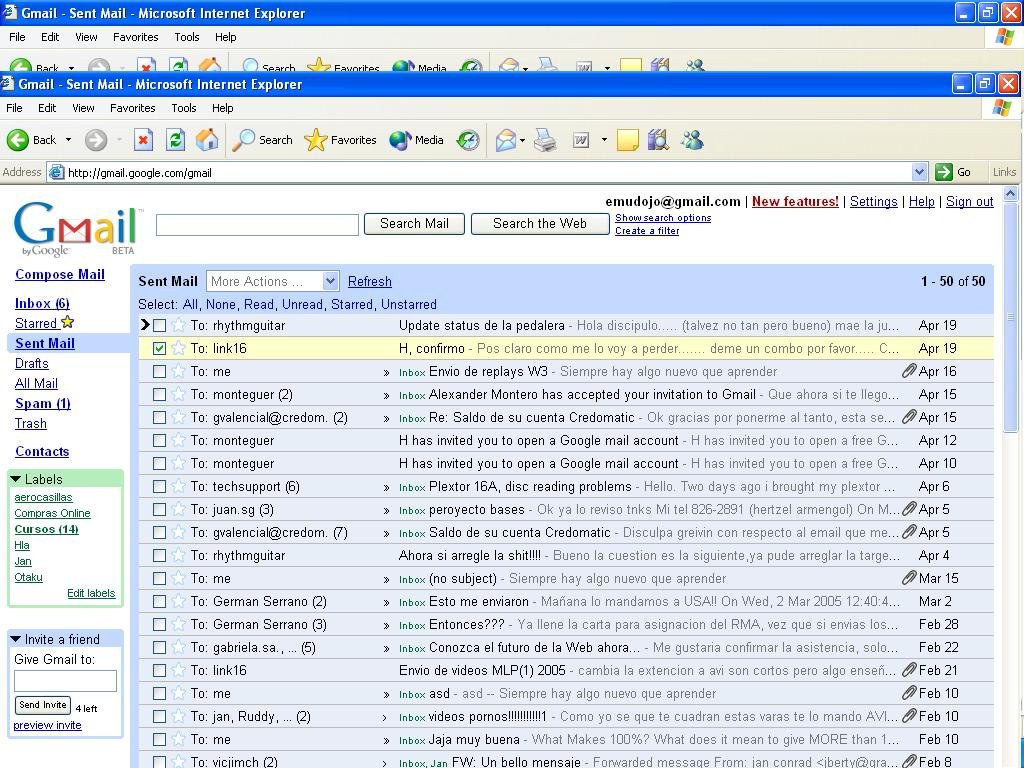Screen dimensions: 1024x768
Task: Open the Back button history arrow
Action: point(68,140)
